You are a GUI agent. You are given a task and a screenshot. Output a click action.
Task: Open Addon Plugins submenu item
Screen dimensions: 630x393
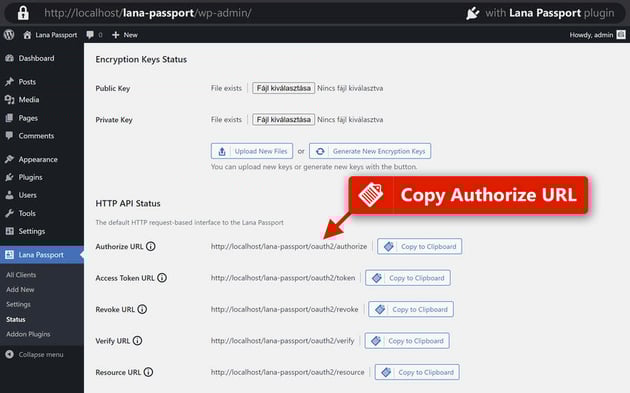[x=28, y=334]
